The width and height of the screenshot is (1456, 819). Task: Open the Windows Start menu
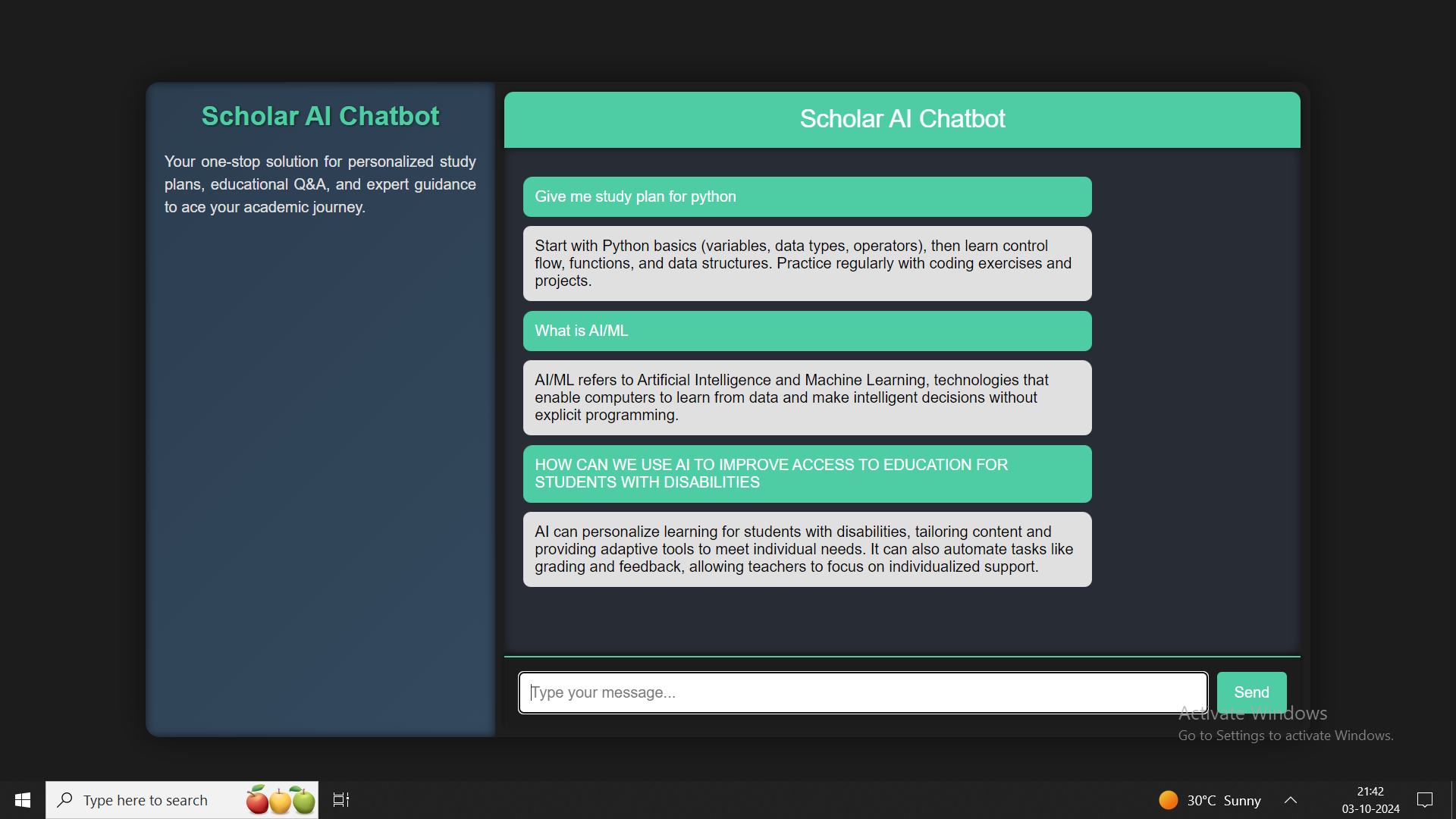(x=23, y=800)
